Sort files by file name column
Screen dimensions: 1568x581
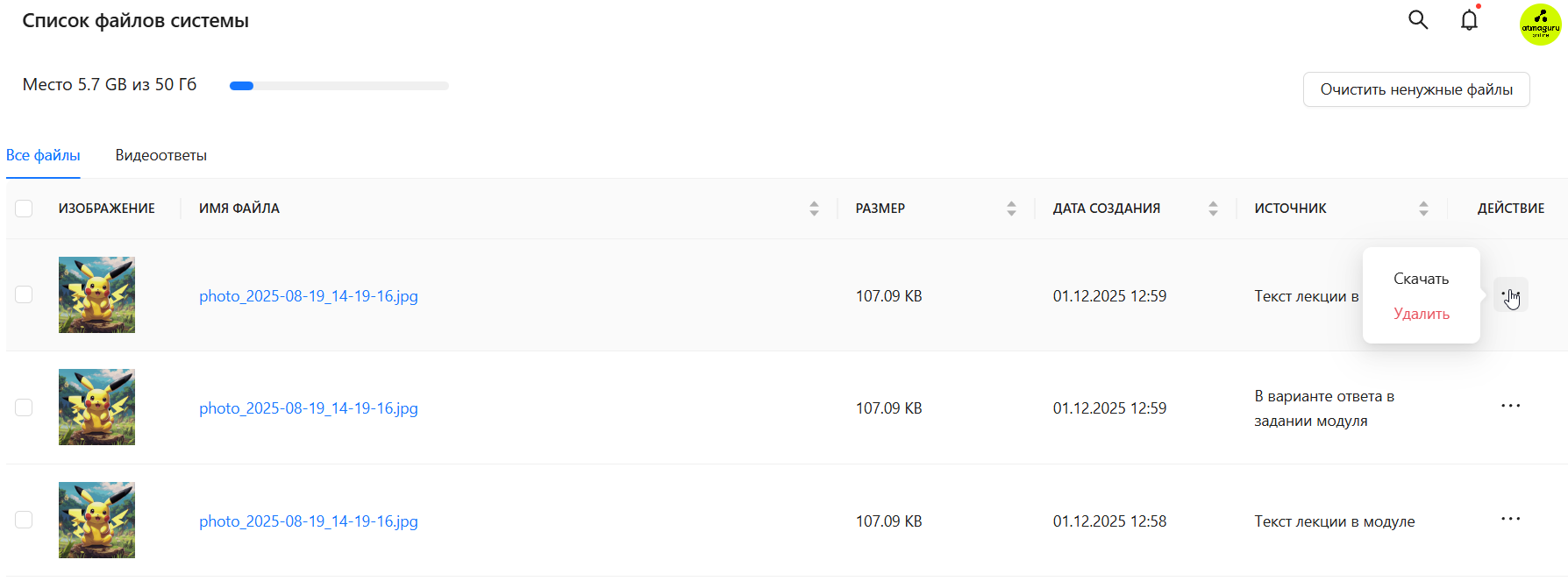click(x=814, y=209)
